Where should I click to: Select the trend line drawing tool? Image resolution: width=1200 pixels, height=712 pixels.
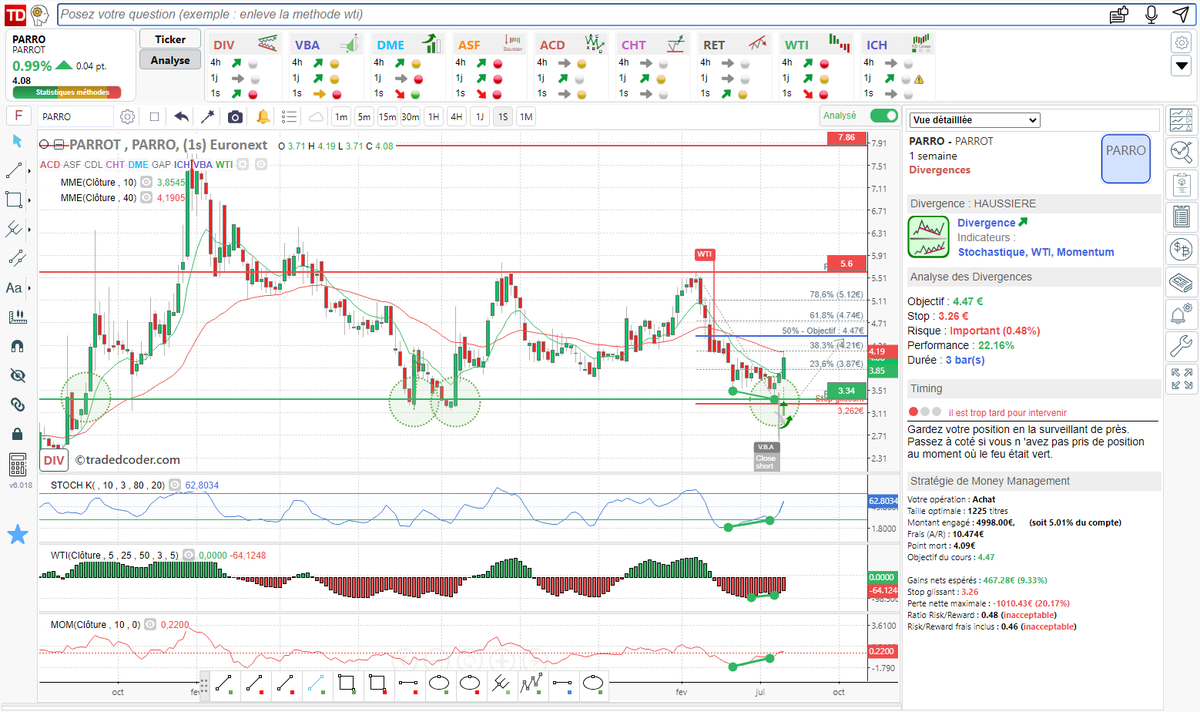pyautogui.click(x=15, y=171)
